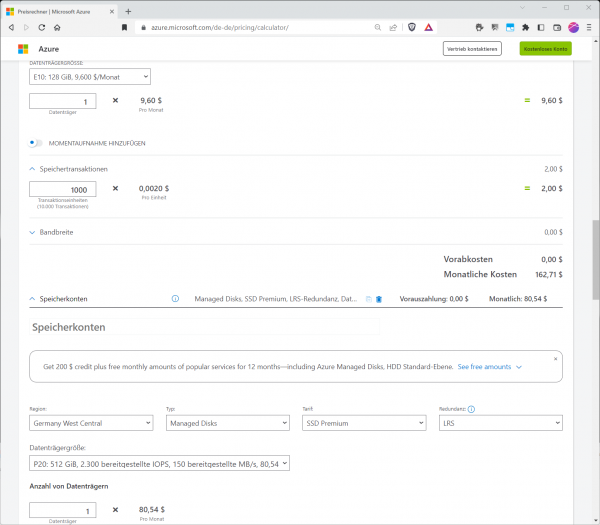Open the browser extensions puzzle icon
600x525 pixels.
coord(525,28)
